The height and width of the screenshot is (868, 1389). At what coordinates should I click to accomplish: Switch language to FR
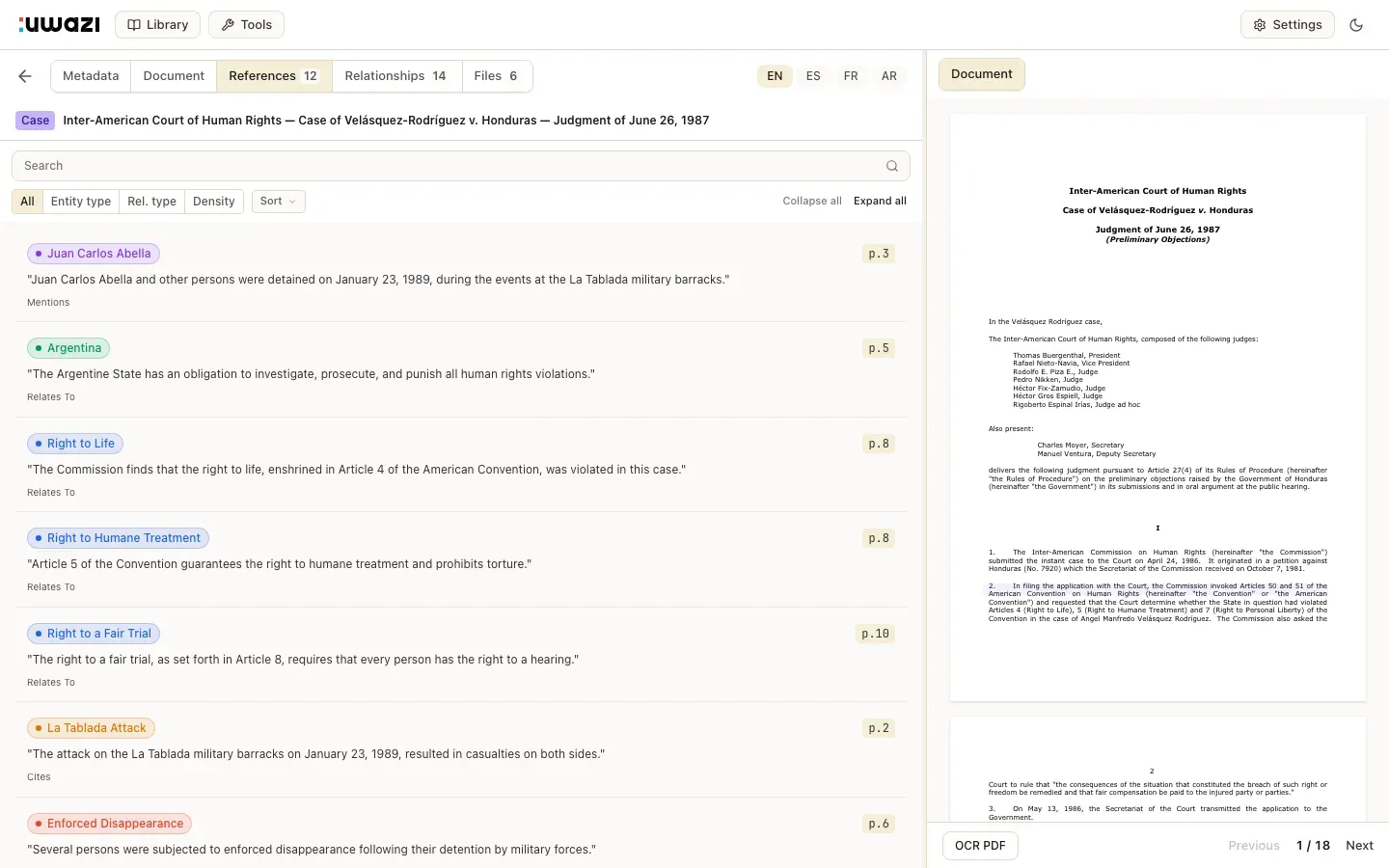851,76
